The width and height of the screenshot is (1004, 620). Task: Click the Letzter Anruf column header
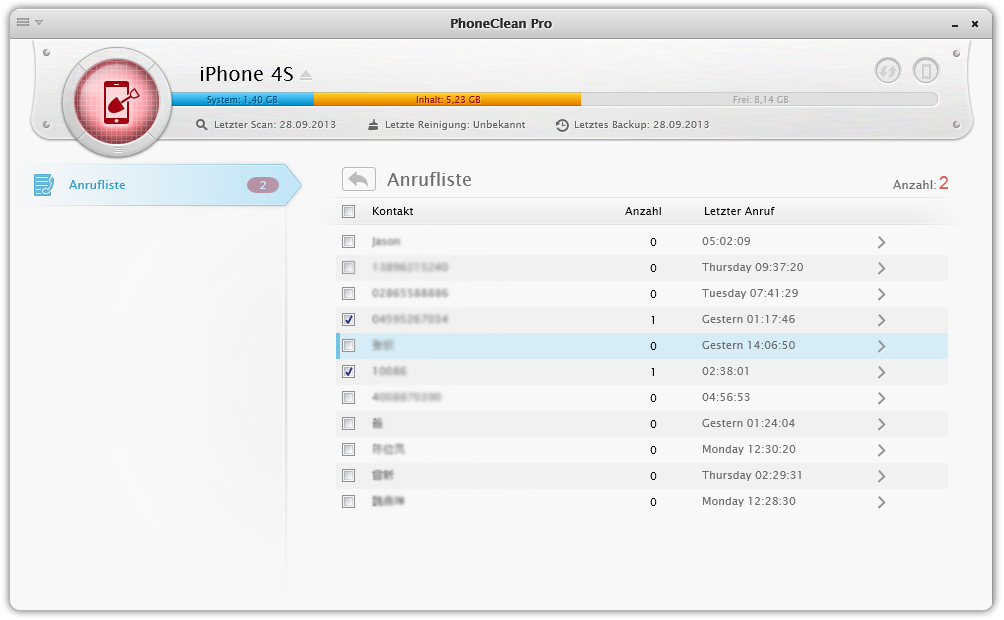[739, 211]
